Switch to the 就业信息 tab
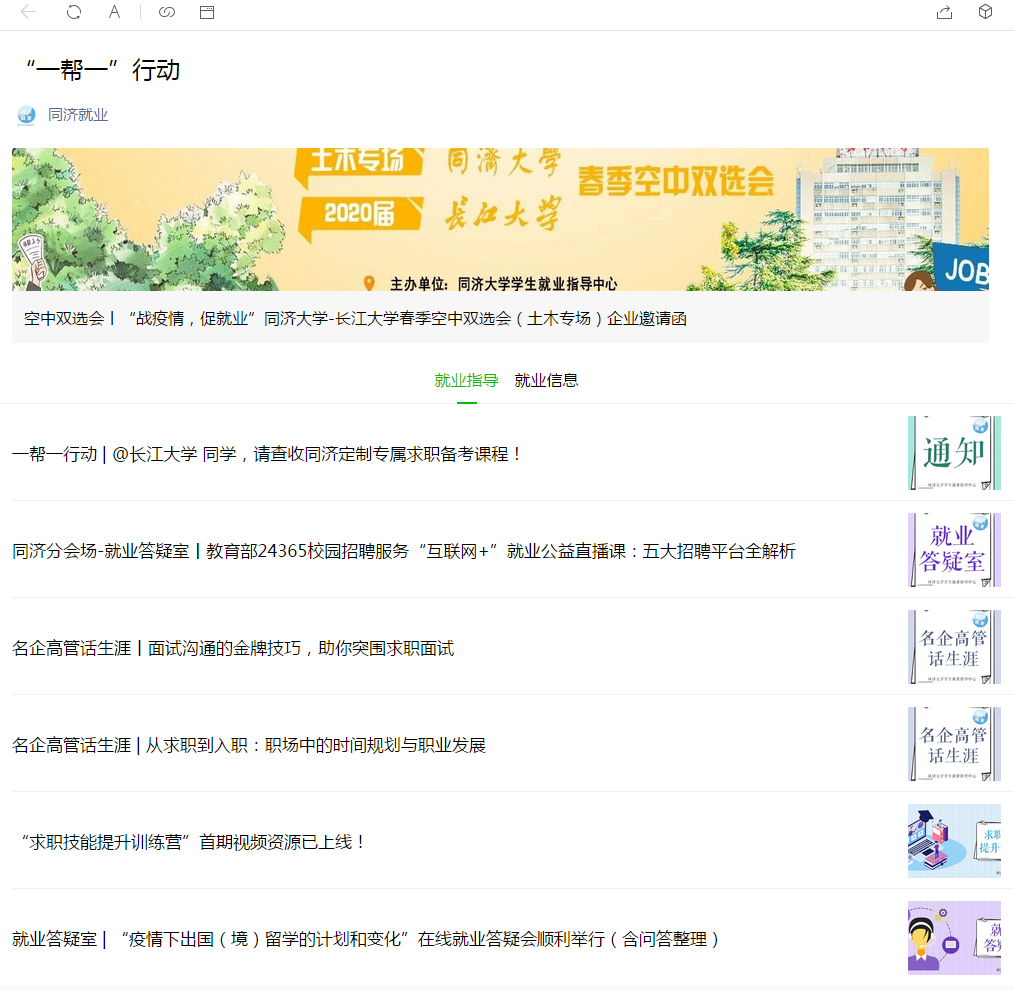 pyautogui.click(x=546, y=380)
